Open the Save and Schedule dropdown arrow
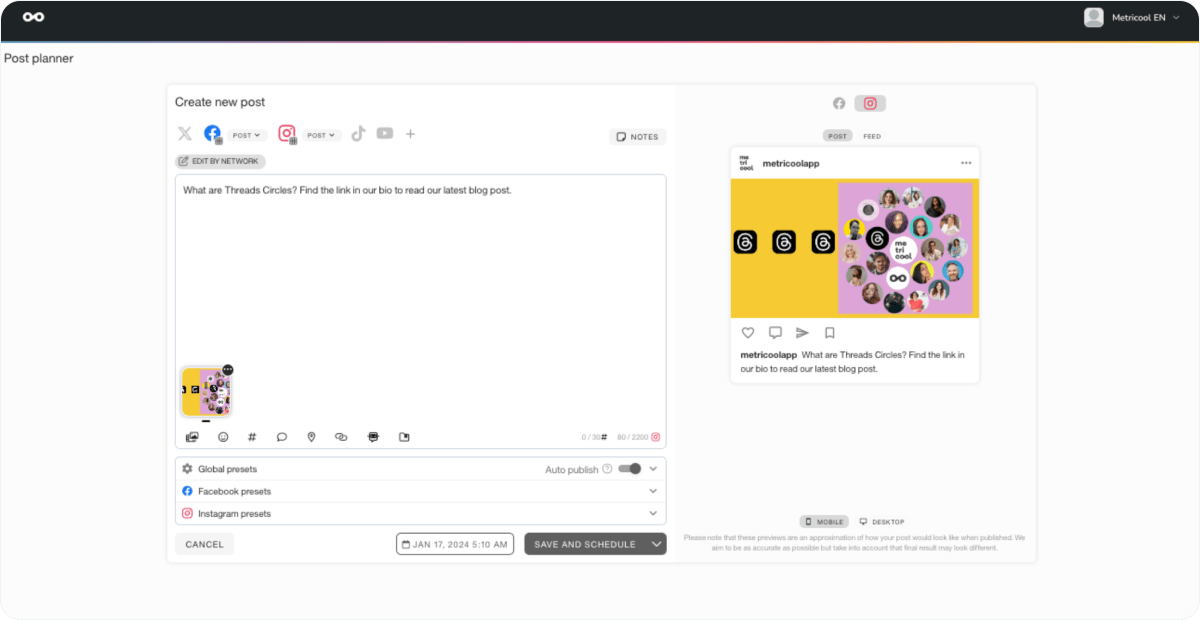Viewport: 1200px width, 620px height. pos(656,544)
